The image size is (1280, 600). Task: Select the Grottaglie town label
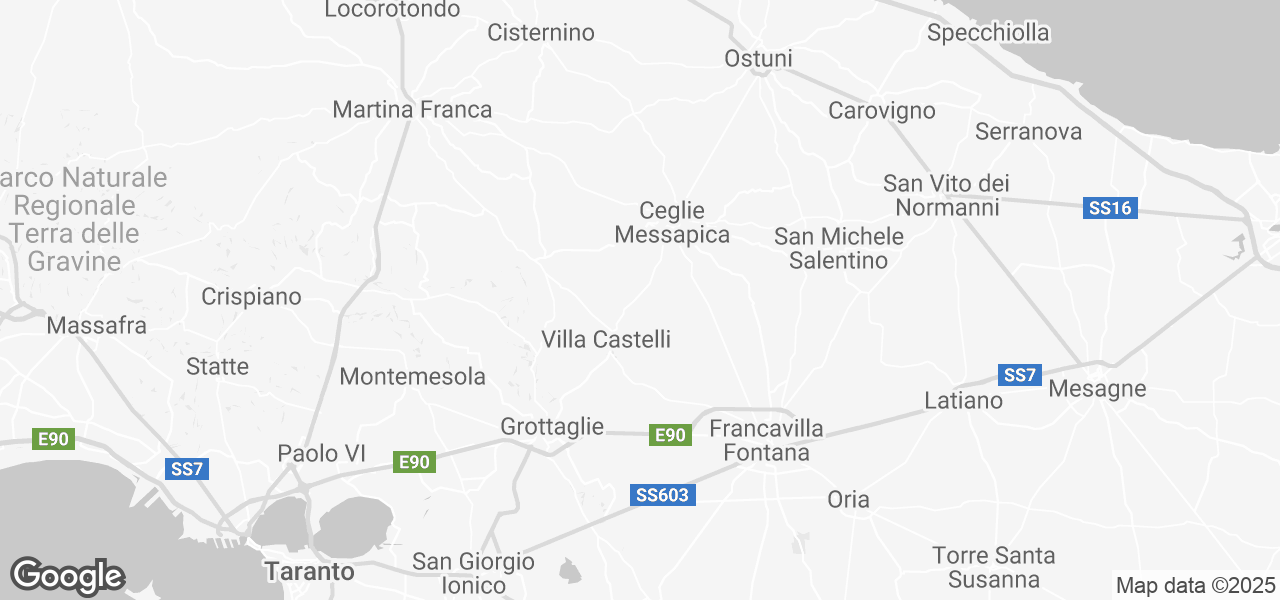coord(552,427)
